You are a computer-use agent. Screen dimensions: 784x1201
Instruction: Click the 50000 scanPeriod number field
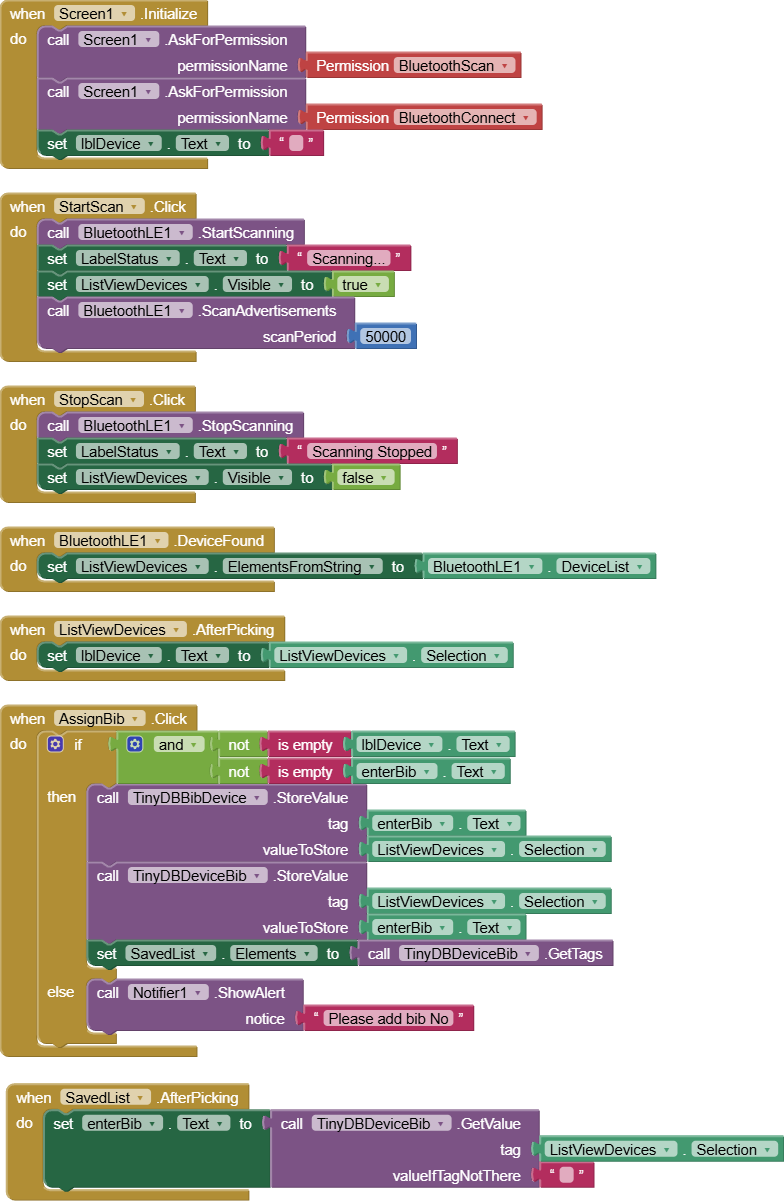tap(386, 337)
